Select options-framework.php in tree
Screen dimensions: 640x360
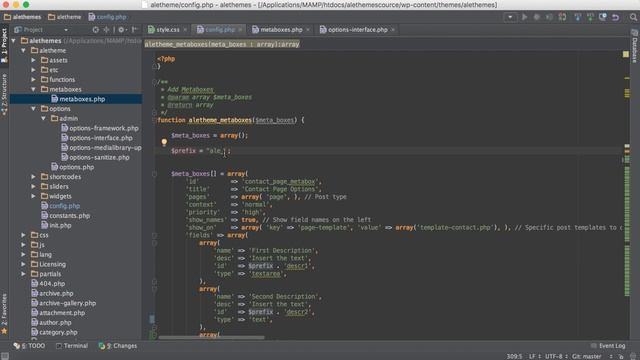104,128
